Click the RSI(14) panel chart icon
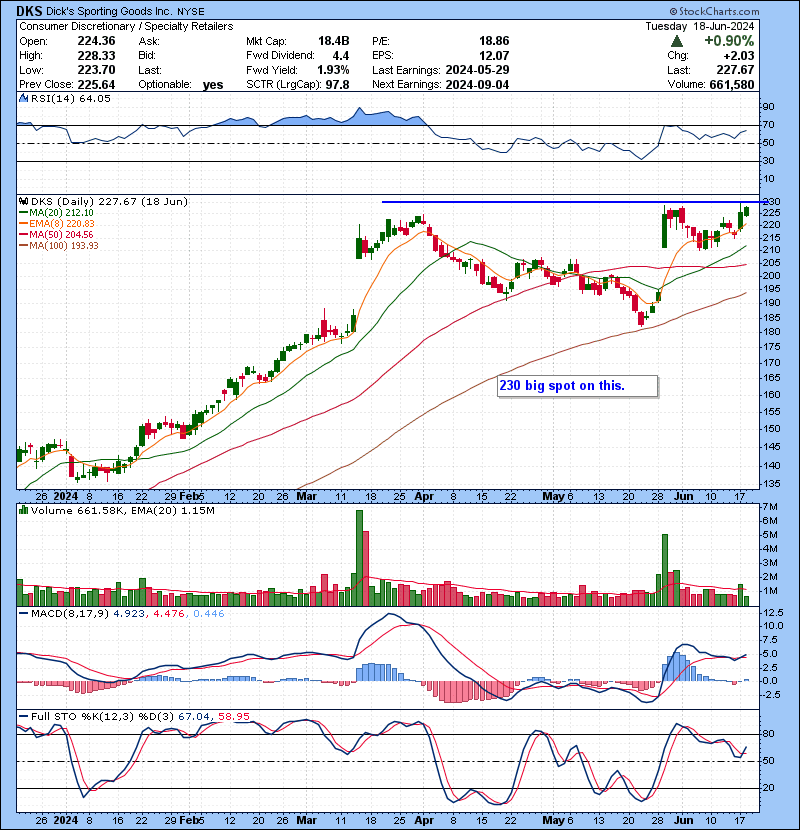The height and width of the screenshot is (830, 800). [23, 98]
